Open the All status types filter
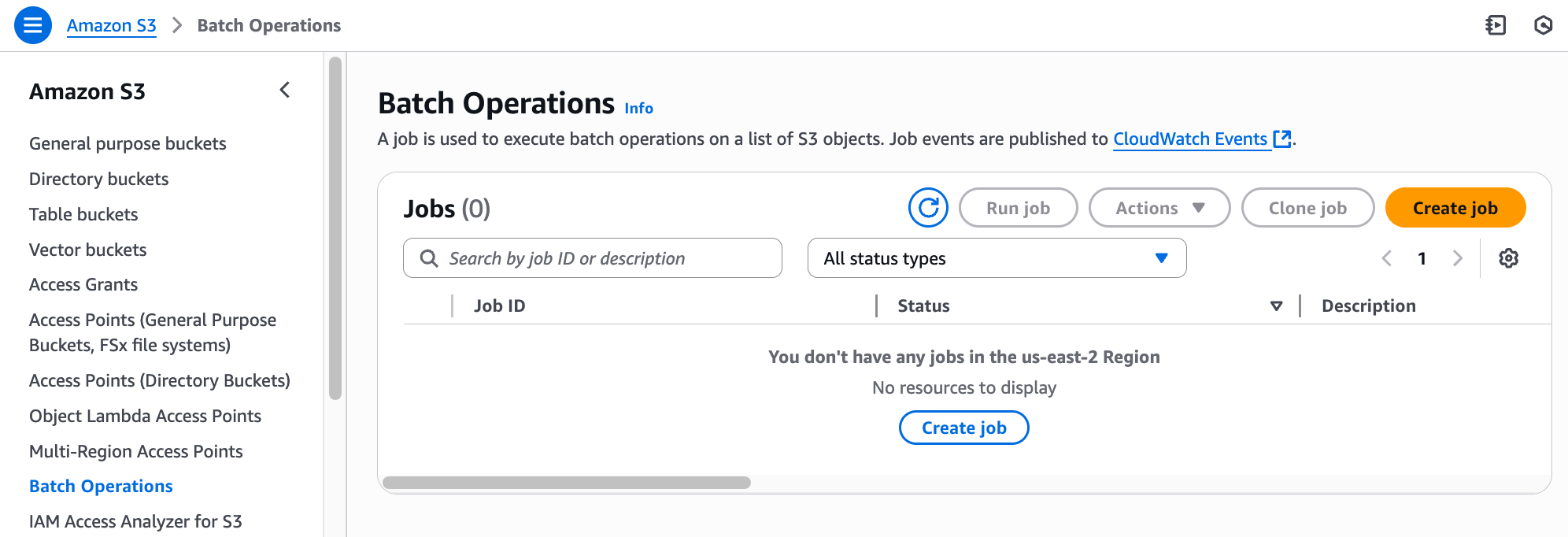The width and height of the screenshot is (1568, 537). [x=997, y=258]
